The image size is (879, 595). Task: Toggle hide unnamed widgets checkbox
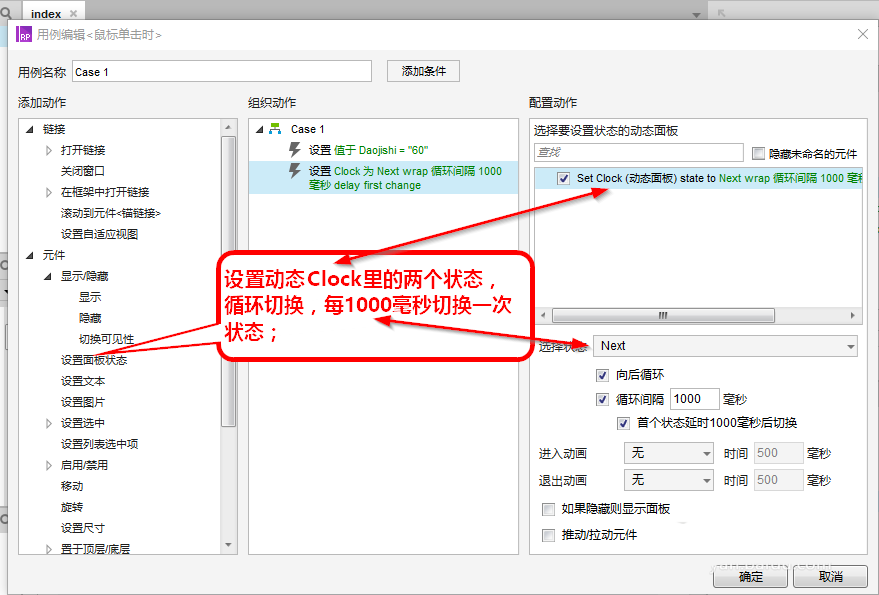point(758,153)
